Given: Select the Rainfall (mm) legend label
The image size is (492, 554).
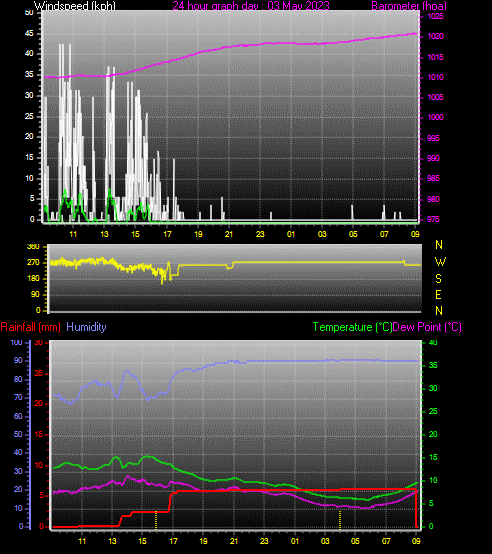Looking at the screenshot, I should (30, 327).
